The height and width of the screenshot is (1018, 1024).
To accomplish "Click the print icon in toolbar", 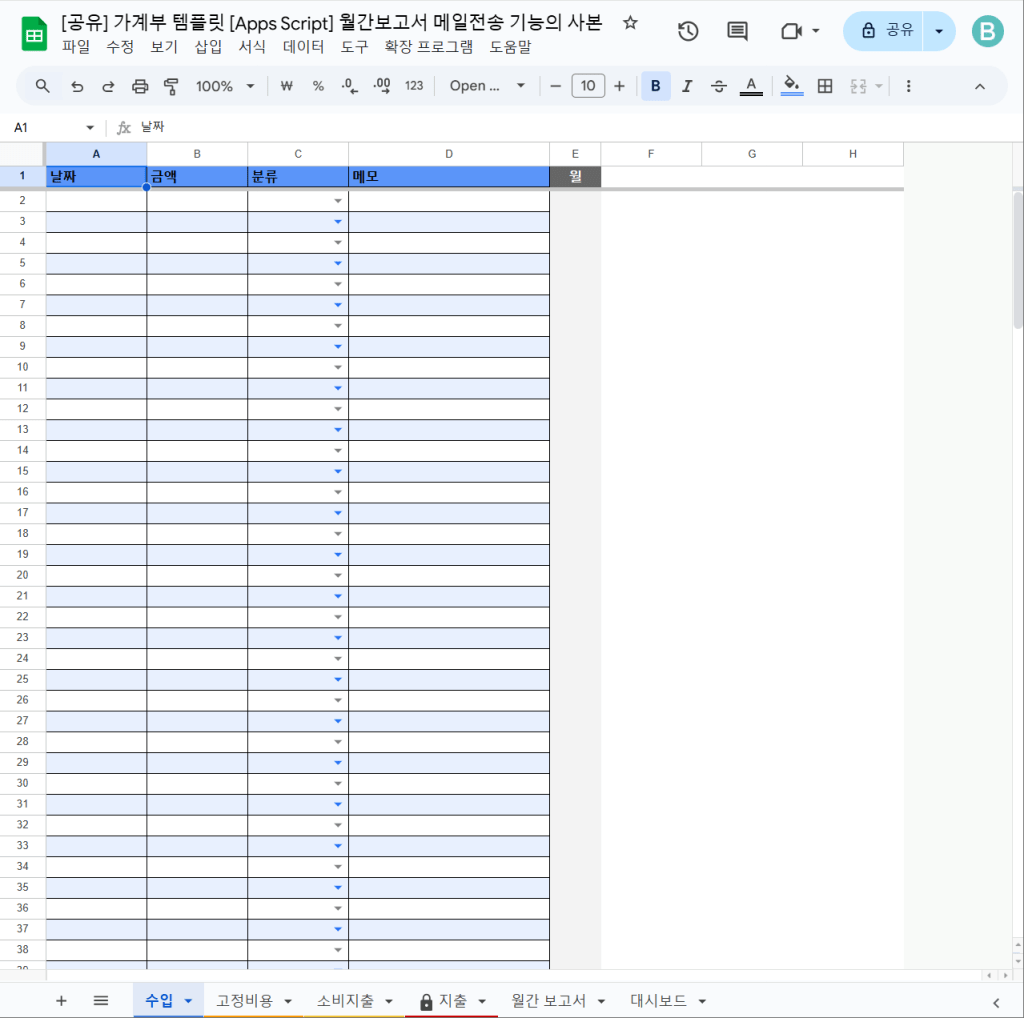I will pos(140,86).
